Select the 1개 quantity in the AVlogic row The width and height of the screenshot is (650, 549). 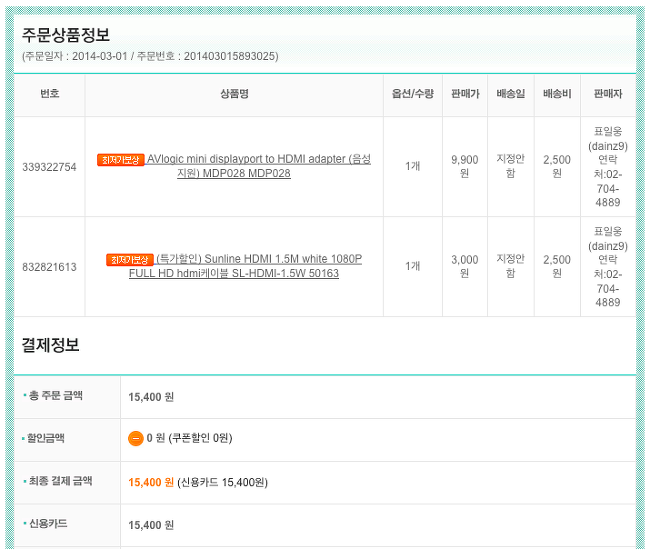pos(412,166)
